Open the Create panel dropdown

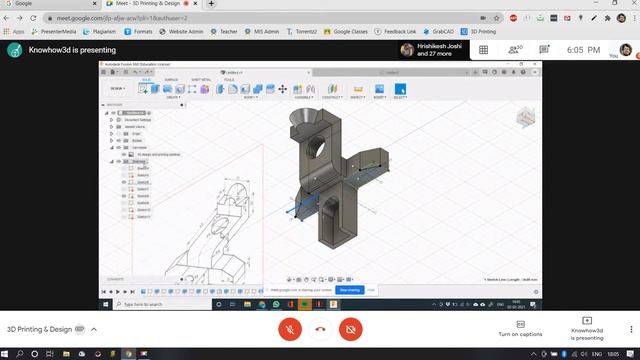tap(173, 98)
